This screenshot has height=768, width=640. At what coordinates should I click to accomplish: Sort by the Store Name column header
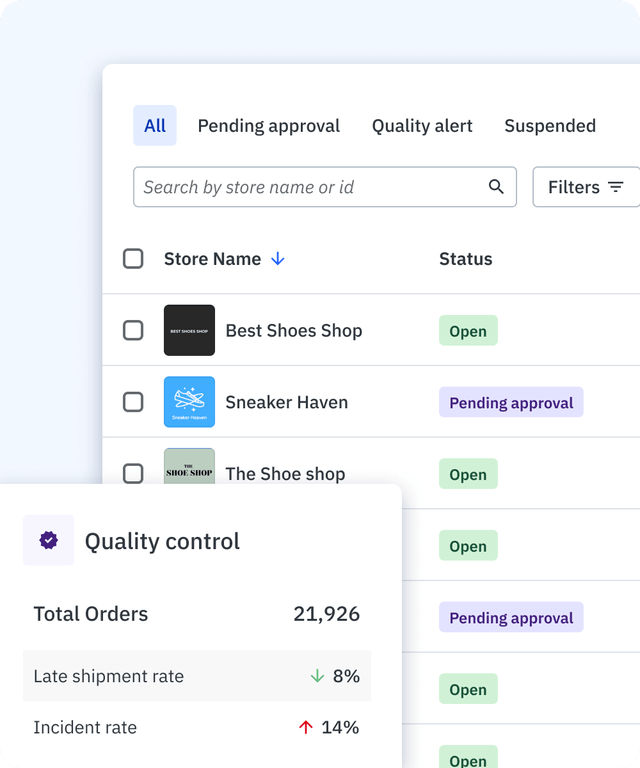(213, 259)
